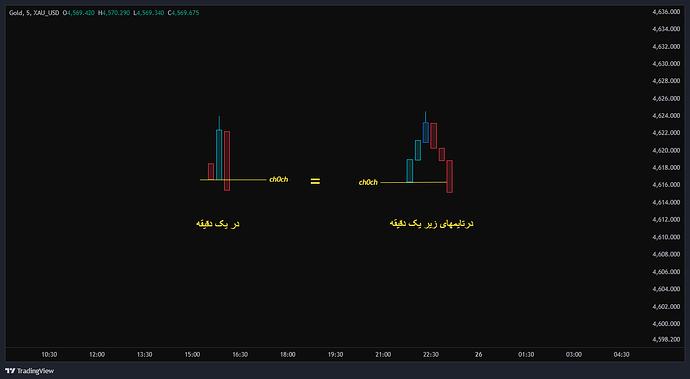Click the large red candle crossing left ch0ch line
Image resolution: width=690 pixels, height=379 pixels.
click(x=227, y=161)
